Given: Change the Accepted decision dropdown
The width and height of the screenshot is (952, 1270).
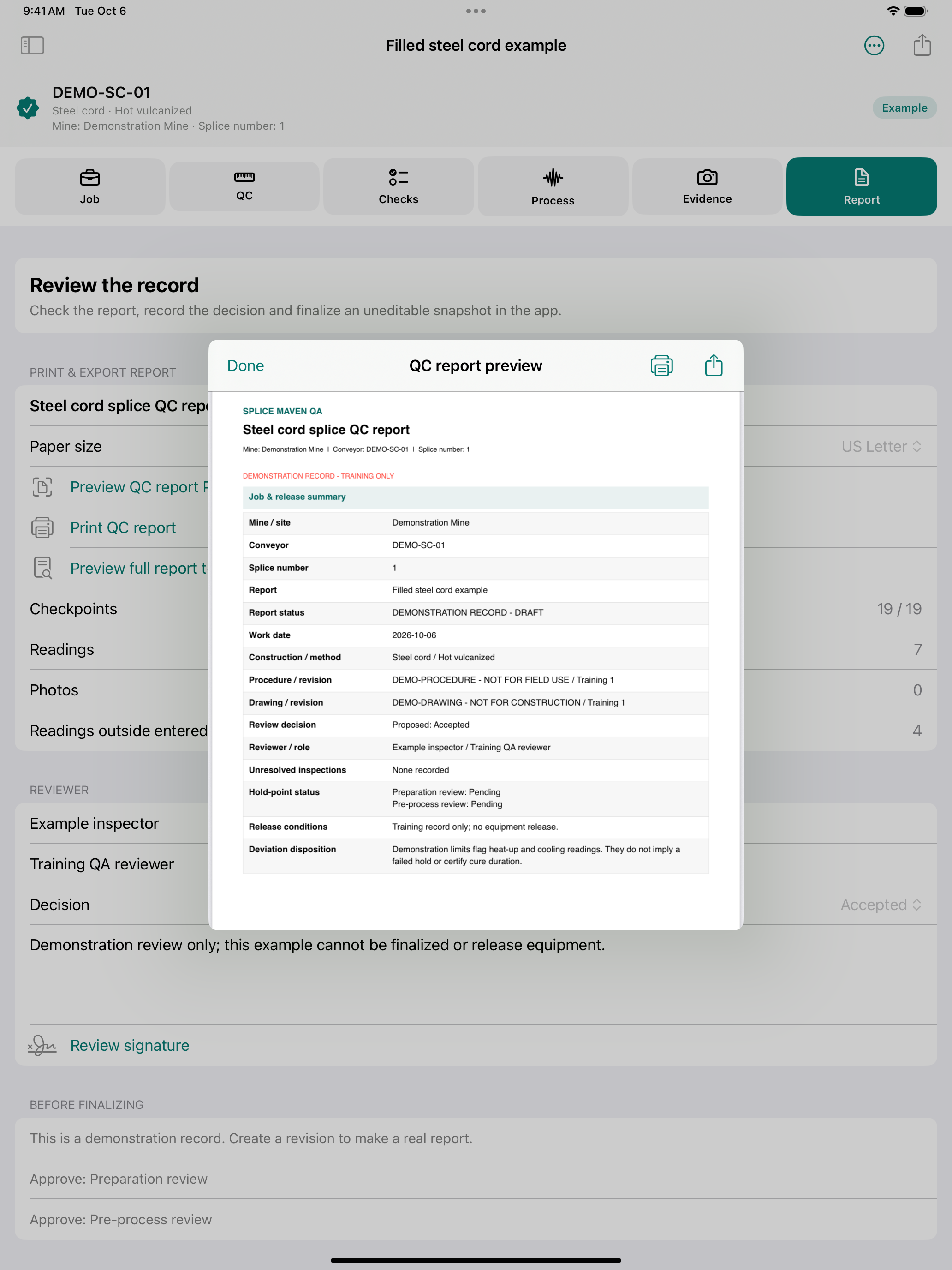Looking at the screenshot, I should pyautogui.click(x=881, y=904).
